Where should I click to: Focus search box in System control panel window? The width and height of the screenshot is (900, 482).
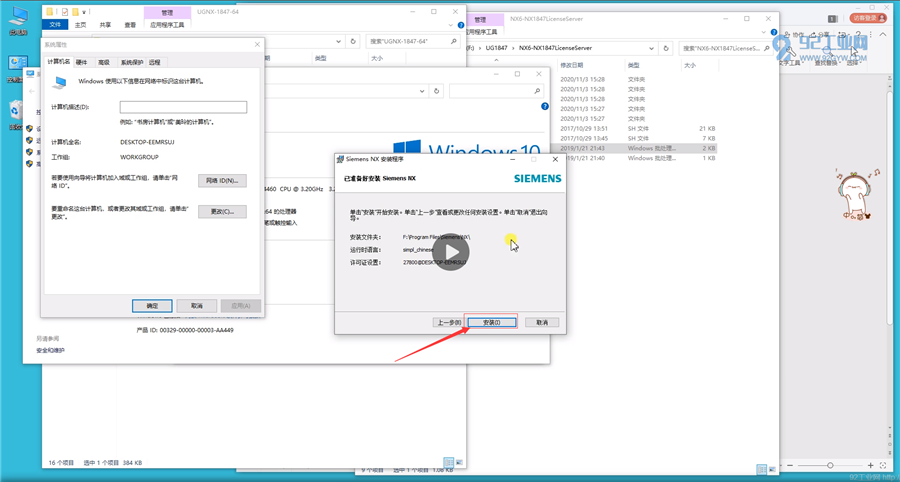(496, 91)
